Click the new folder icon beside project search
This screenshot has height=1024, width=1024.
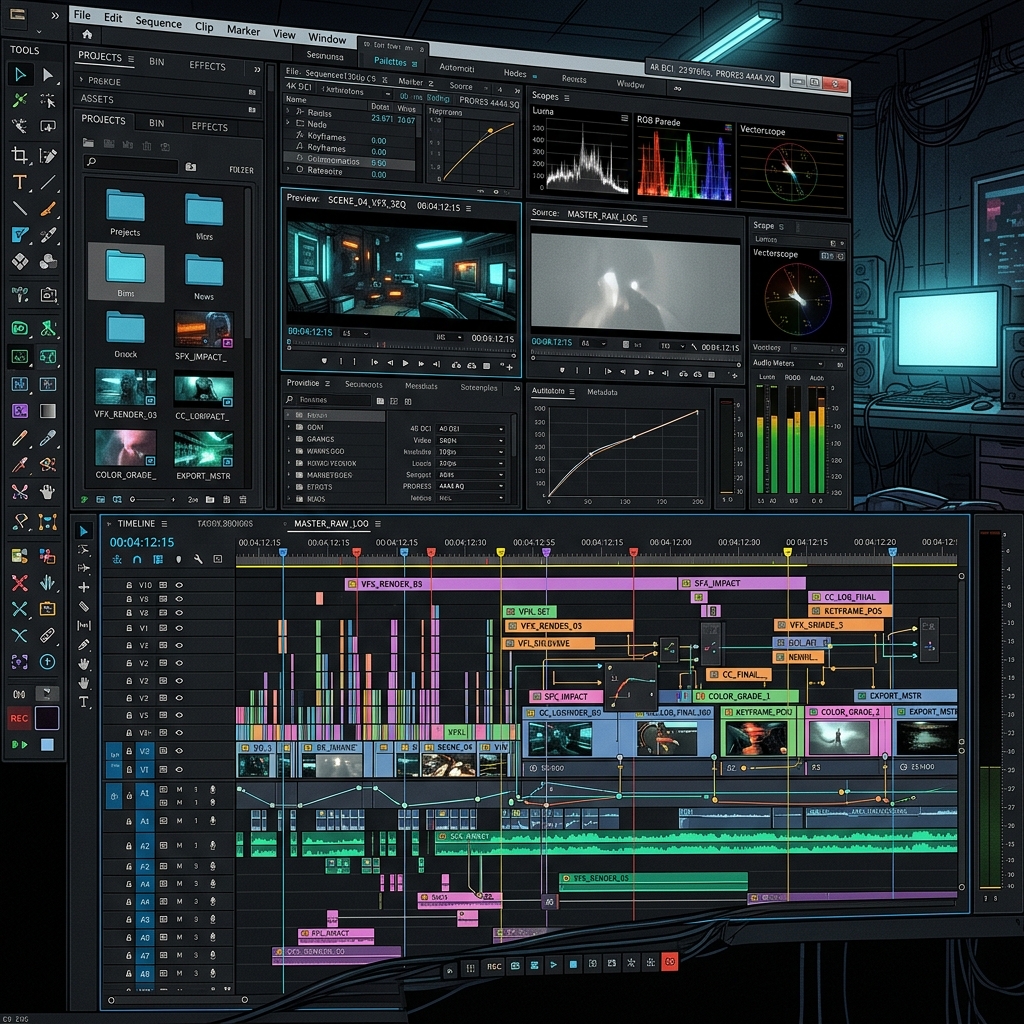191,167
